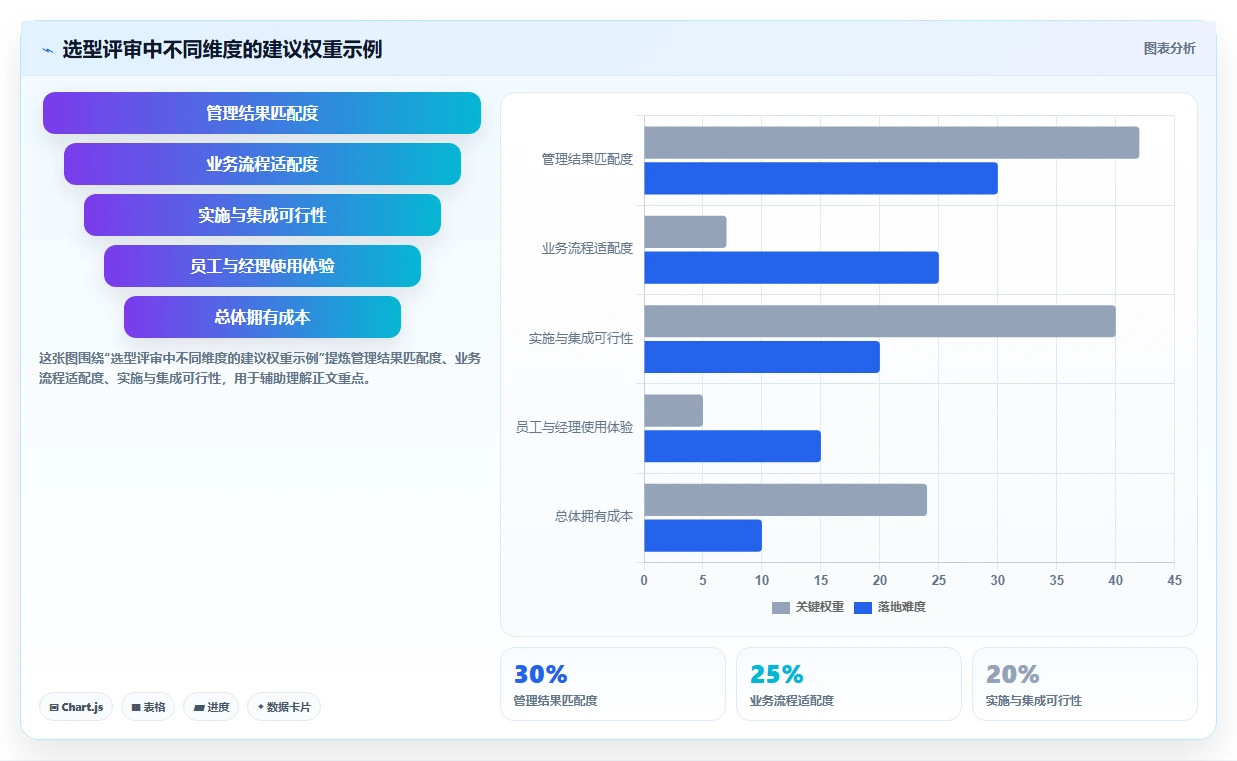1237x761 pixels.
Task: Click the x-axis tick value 45
Action: point(1174,580)
